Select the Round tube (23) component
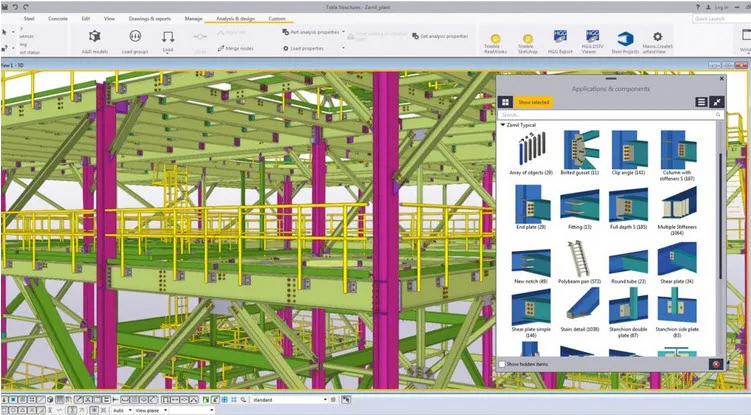751x415 pixels. click(x=628, y=266)
